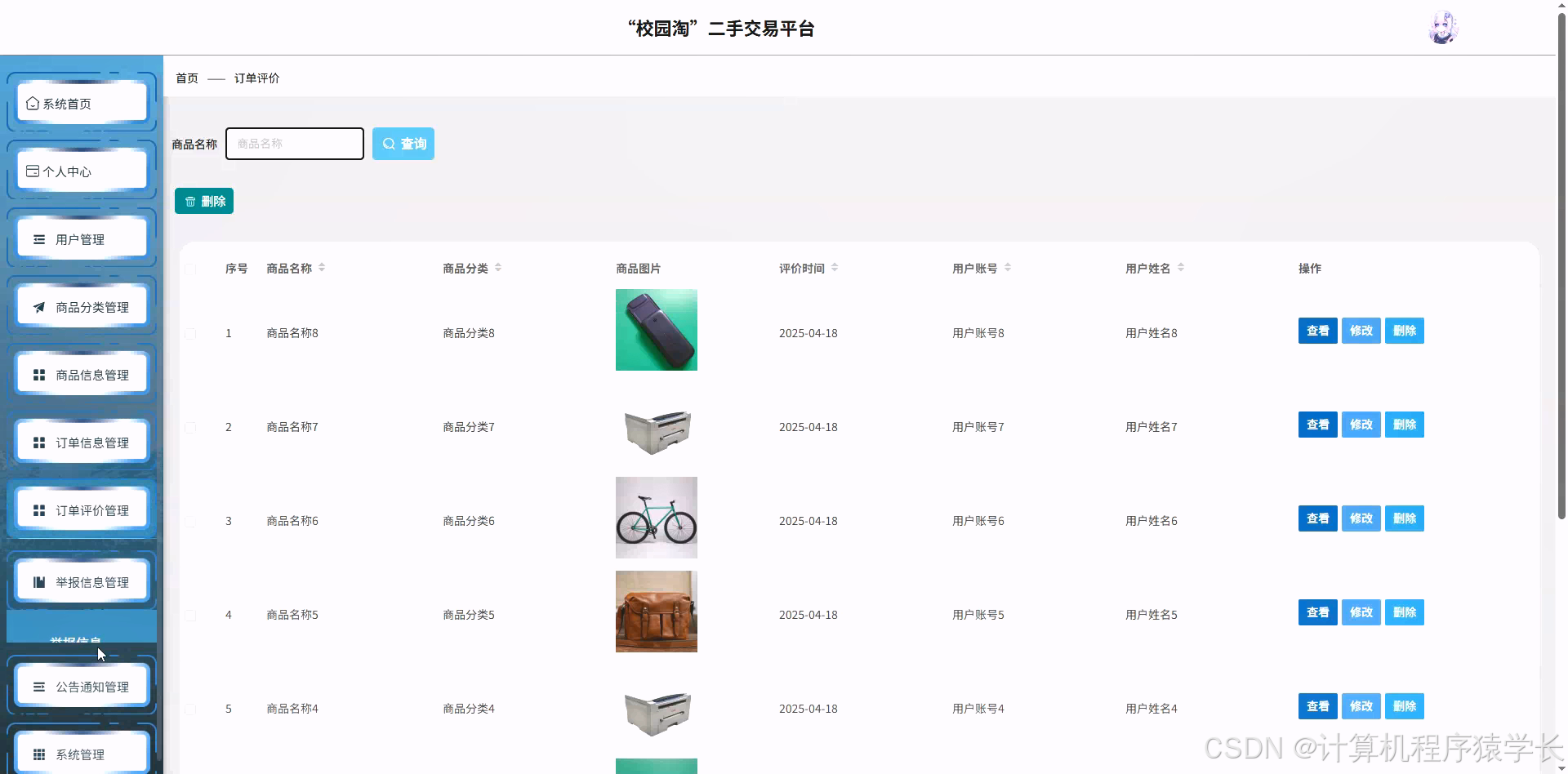Sort by 用户账号 using its sort arrows
This screenshot has height=774, width=1568.
(x=1008, y=267)
